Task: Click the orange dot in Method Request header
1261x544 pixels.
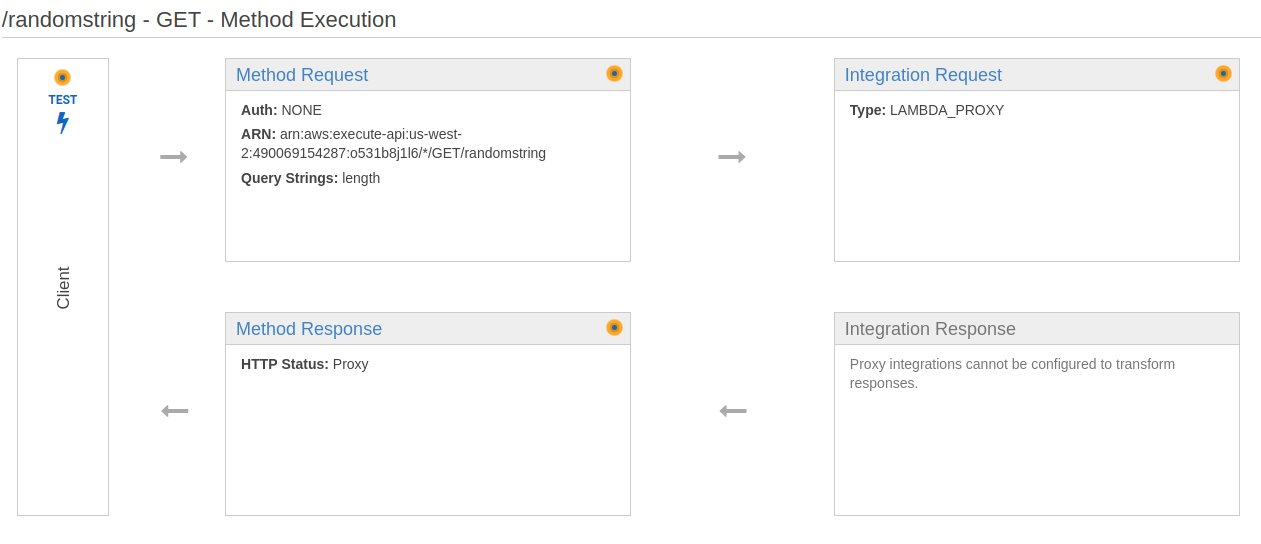Action: tap(614, 73)
